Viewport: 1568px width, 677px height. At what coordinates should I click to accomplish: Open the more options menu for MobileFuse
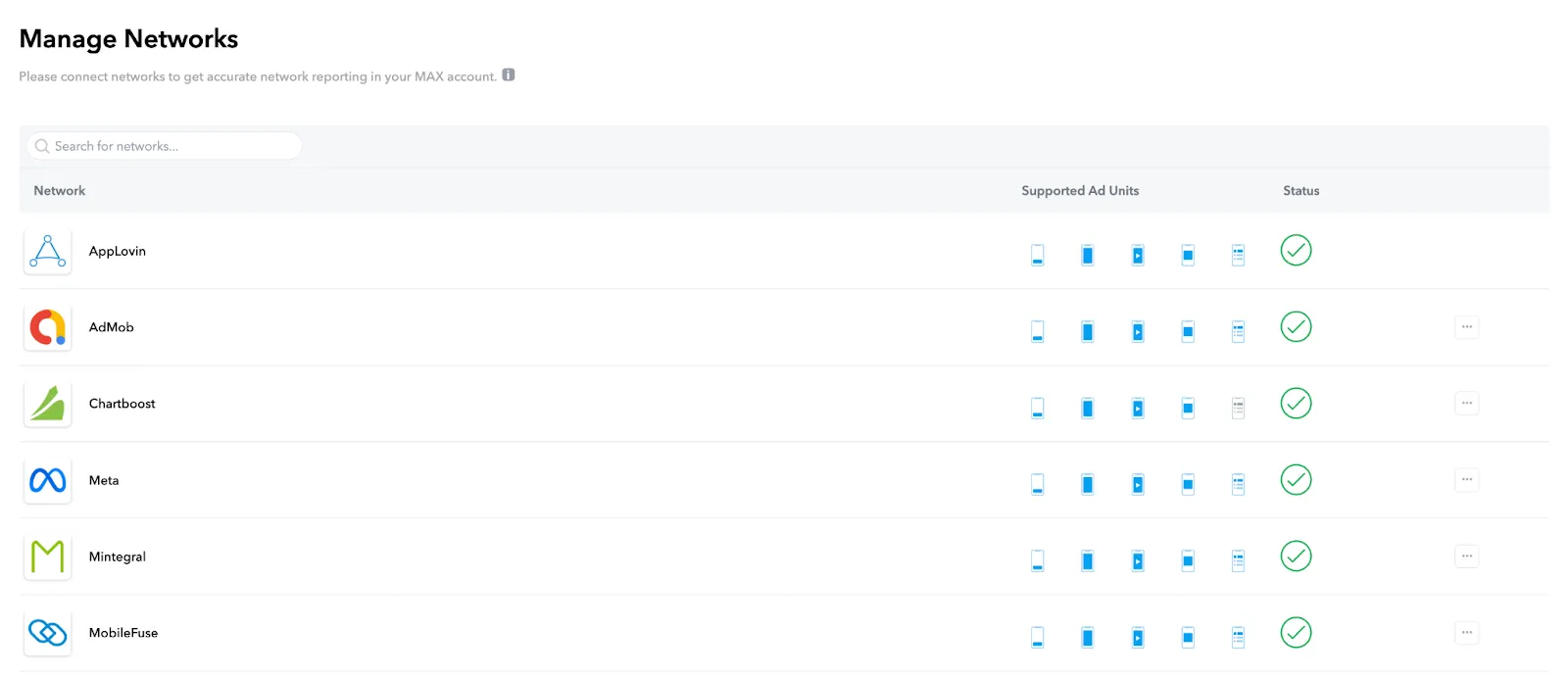coord(1466,632)
